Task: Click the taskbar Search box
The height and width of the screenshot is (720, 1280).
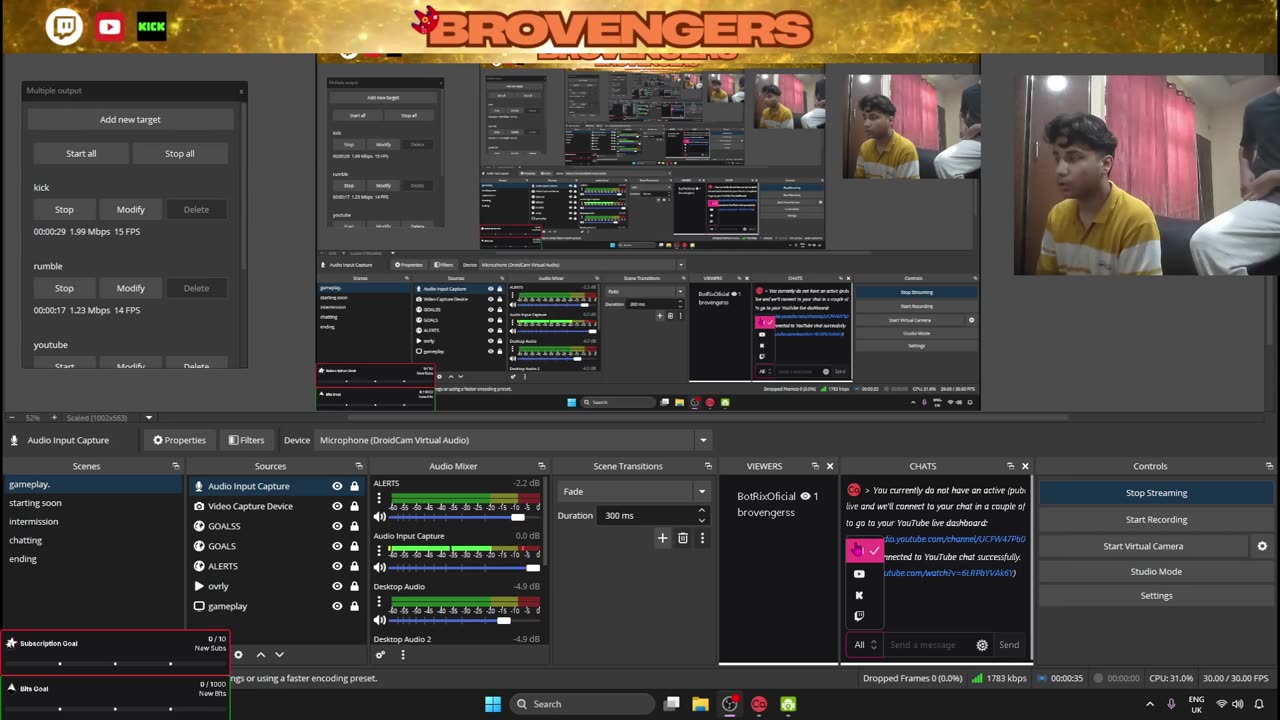Action: pos(583,704)
